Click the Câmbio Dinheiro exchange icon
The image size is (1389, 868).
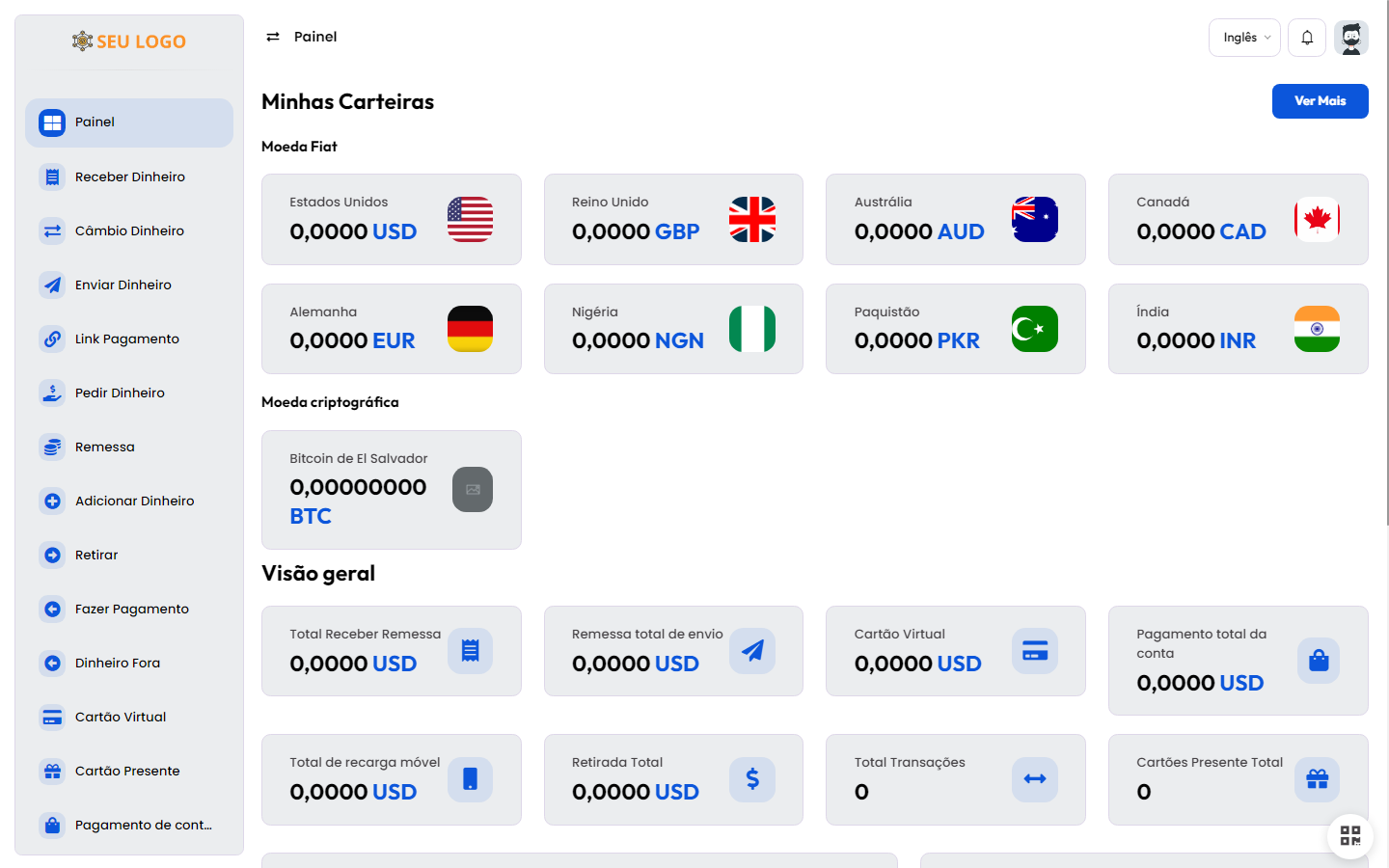pos(52,231)
